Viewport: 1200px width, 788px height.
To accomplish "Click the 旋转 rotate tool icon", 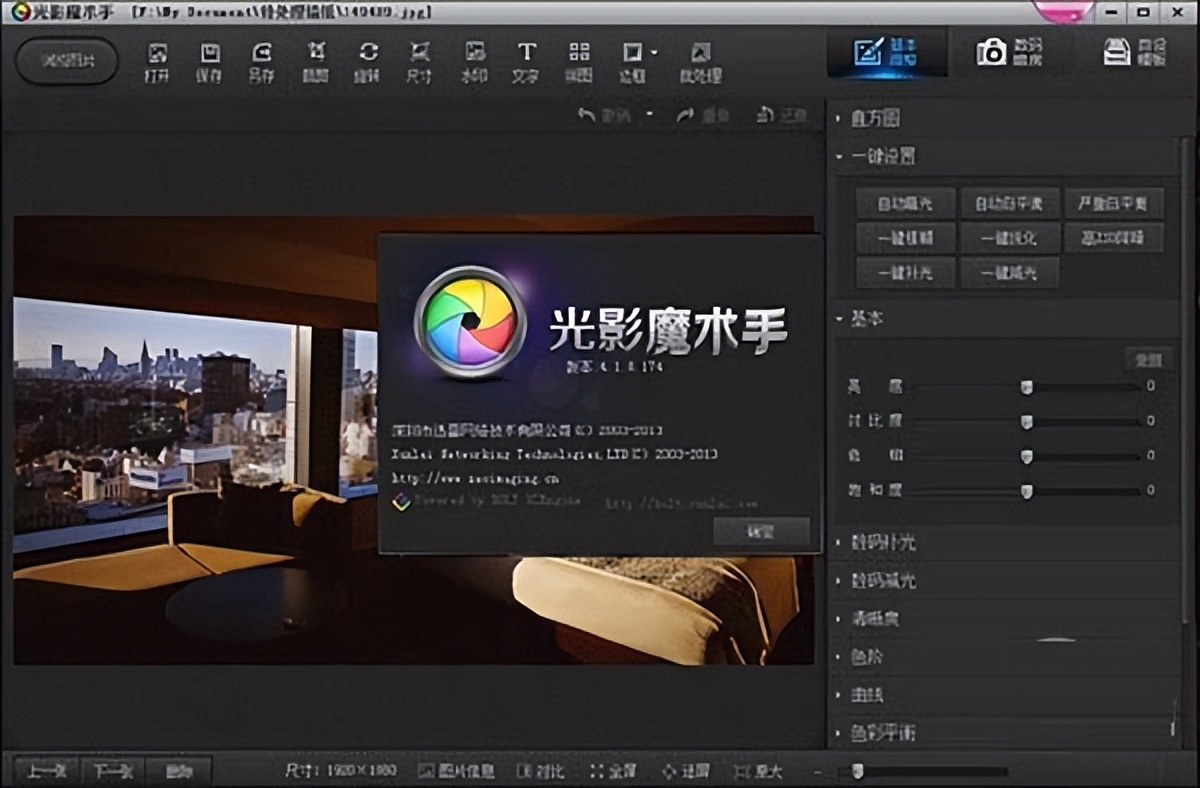I will tap(367, 58).
